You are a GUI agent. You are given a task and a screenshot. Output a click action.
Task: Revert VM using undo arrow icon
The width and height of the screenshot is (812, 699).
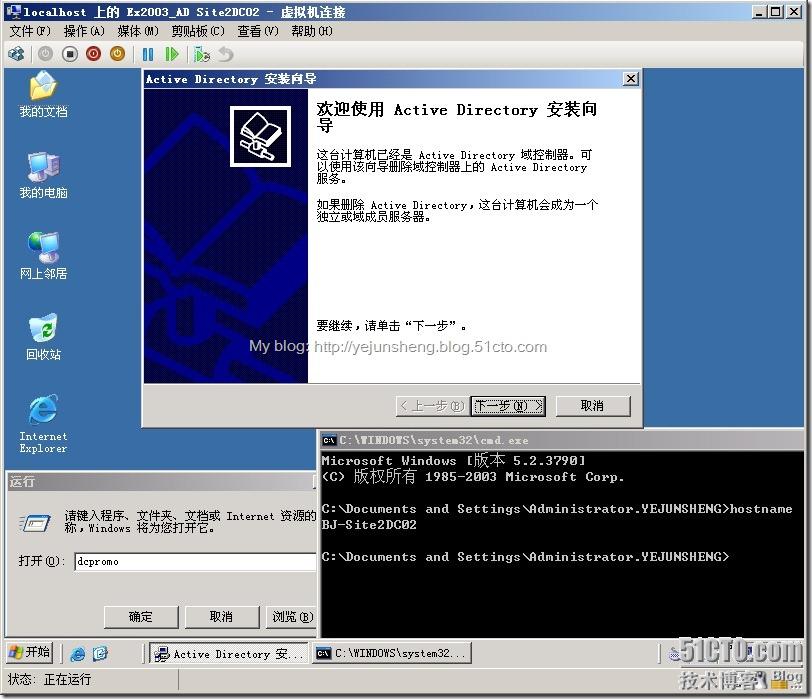click(x=226, y=54)
